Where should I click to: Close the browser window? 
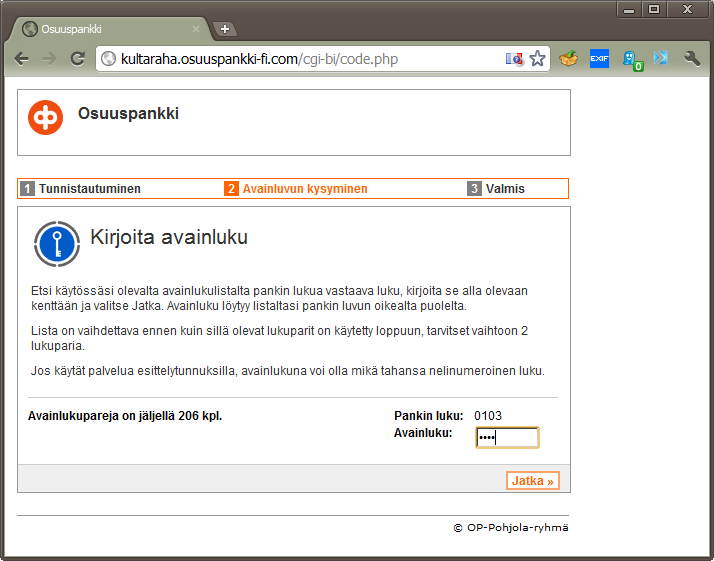688,10
